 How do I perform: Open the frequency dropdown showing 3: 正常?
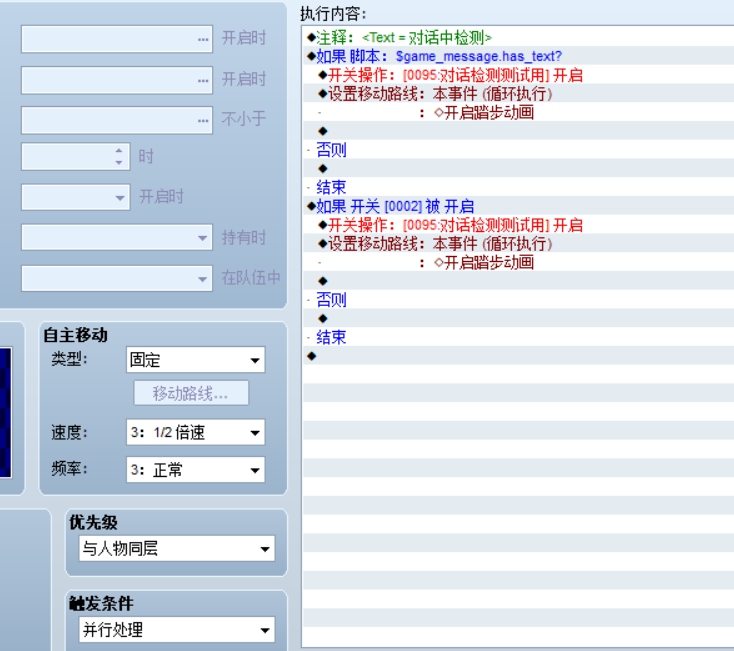point(196,469)
